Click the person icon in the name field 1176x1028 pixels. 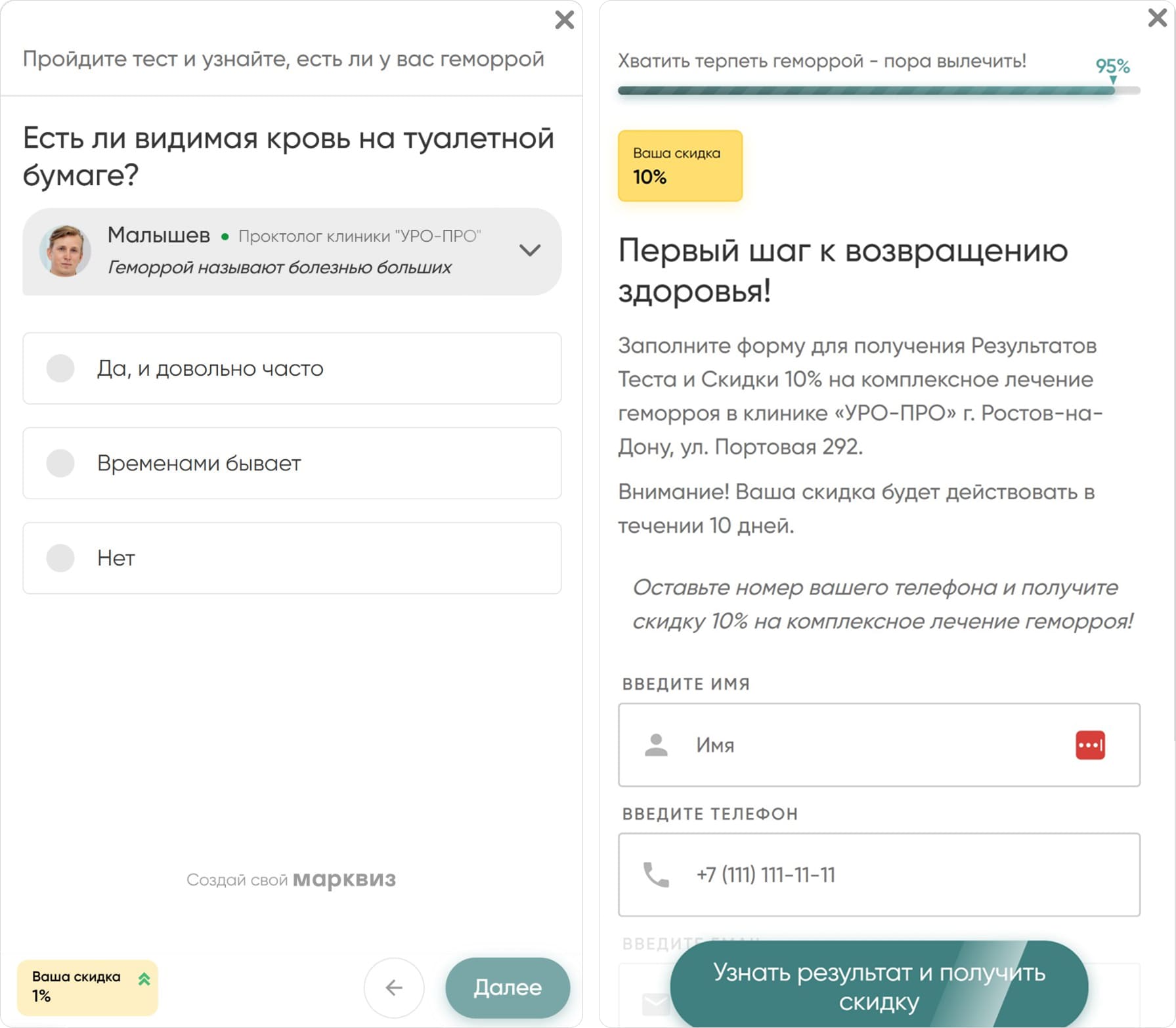click(x=655, y=746)
